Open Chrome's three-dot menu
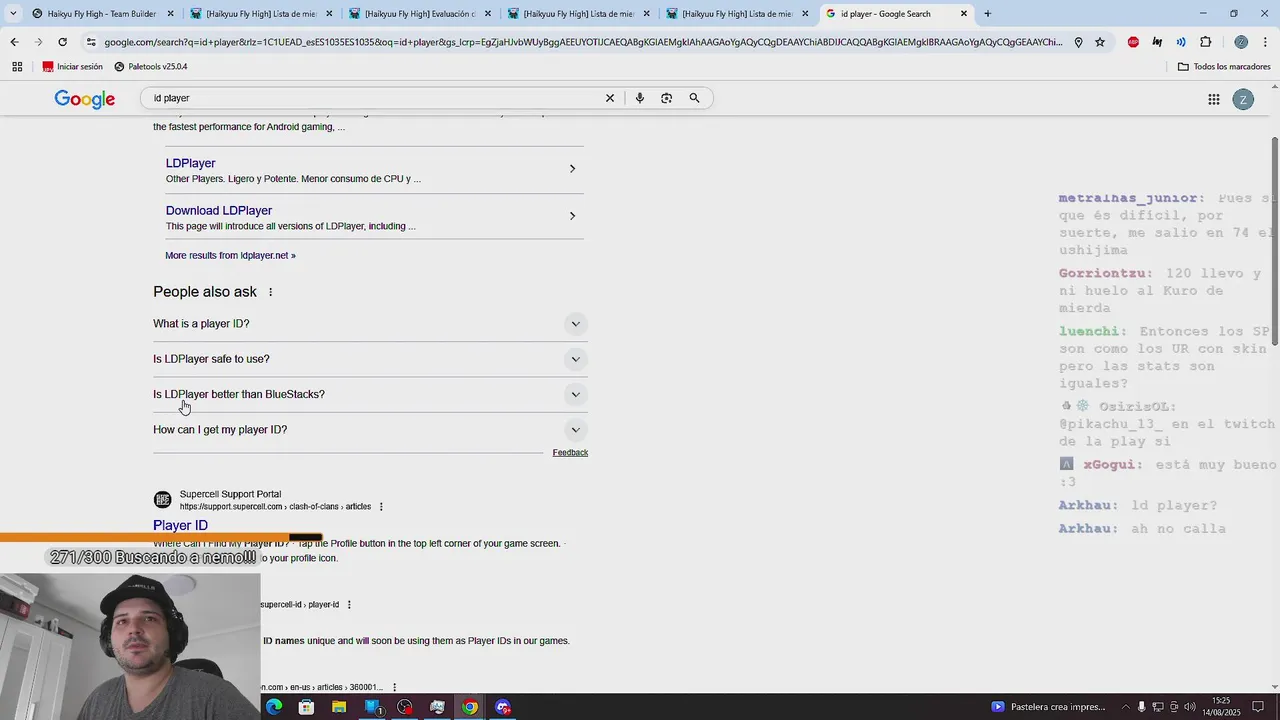The height and width of the screenshot is (720, 1280). coord(1265,42)
